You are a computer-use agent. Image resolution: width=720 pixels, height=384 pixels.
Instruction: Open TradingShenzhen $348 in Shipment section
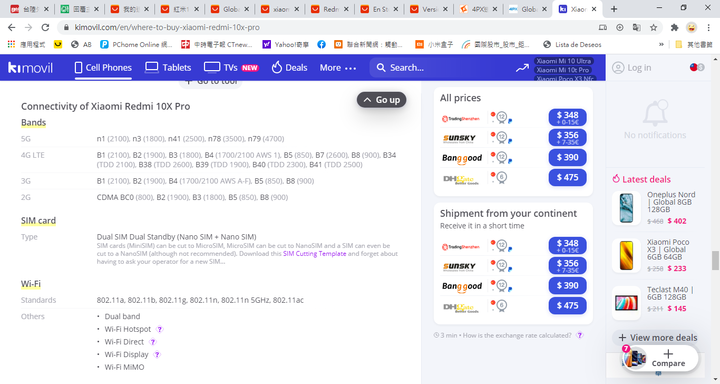[568, 246]
